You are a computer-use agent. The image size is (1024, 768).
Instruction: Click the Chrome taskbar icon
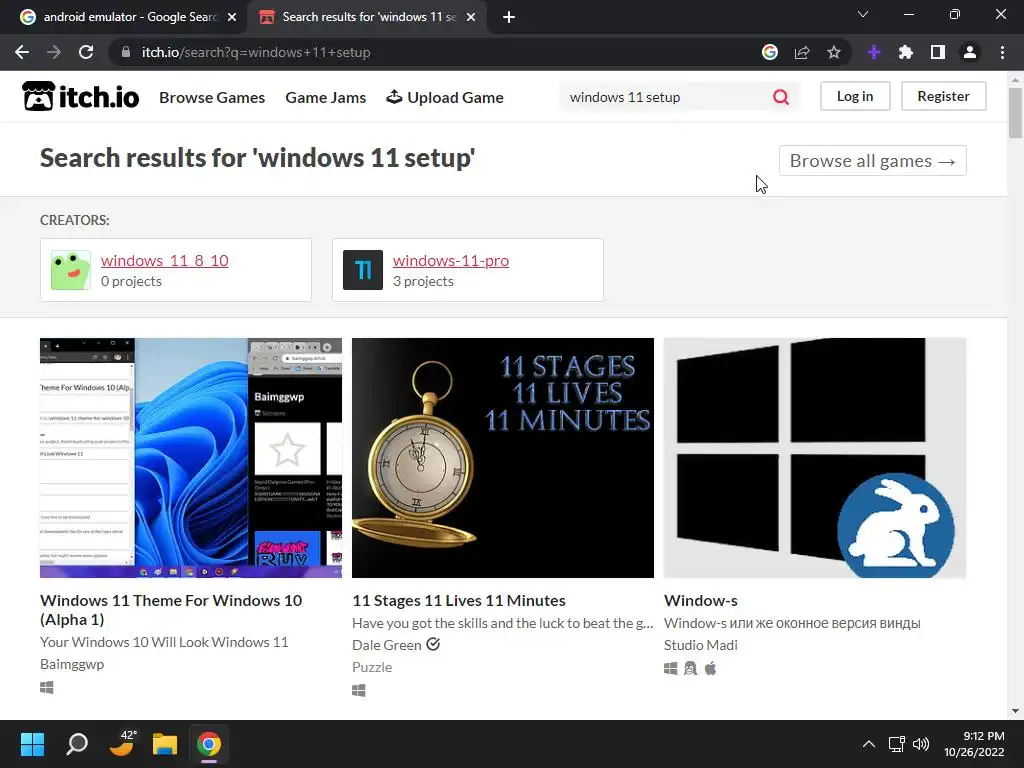209,744
